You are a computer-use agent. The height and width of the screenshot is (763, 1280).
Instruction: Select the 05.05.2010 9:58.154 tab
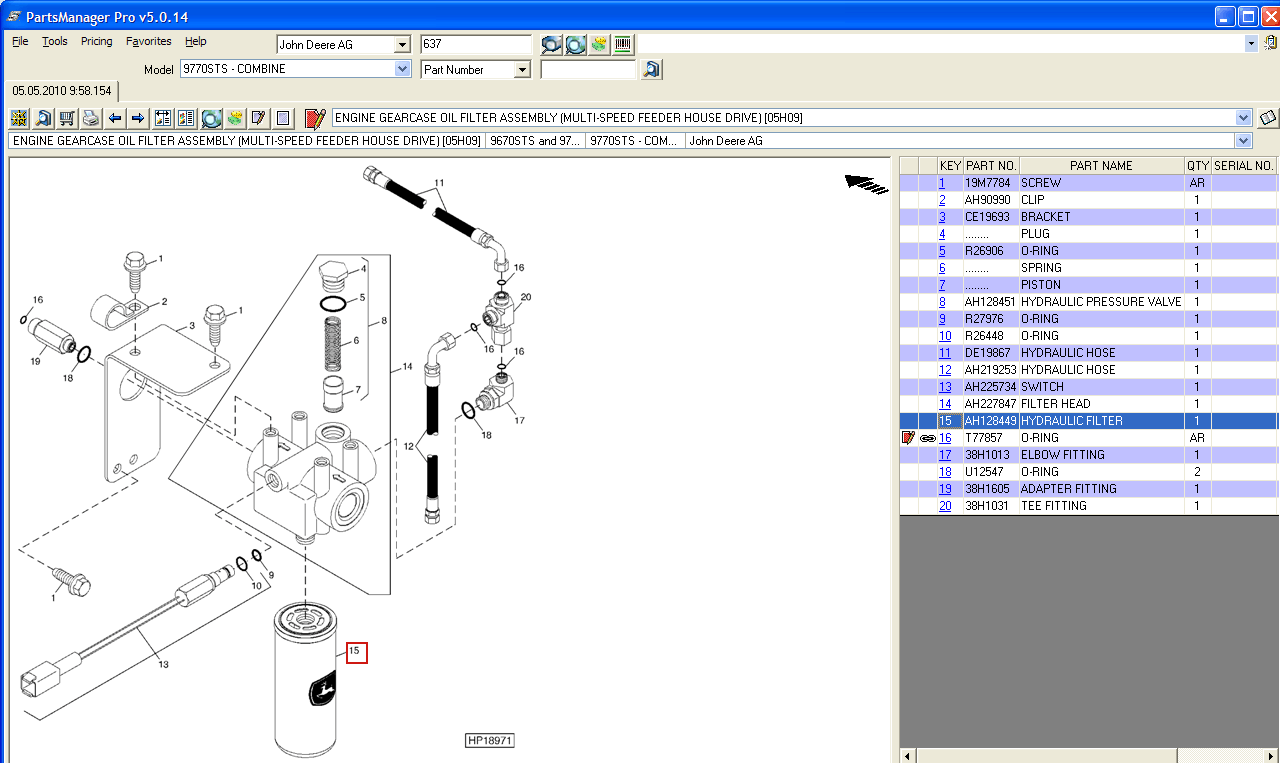[x=62, y=91]
